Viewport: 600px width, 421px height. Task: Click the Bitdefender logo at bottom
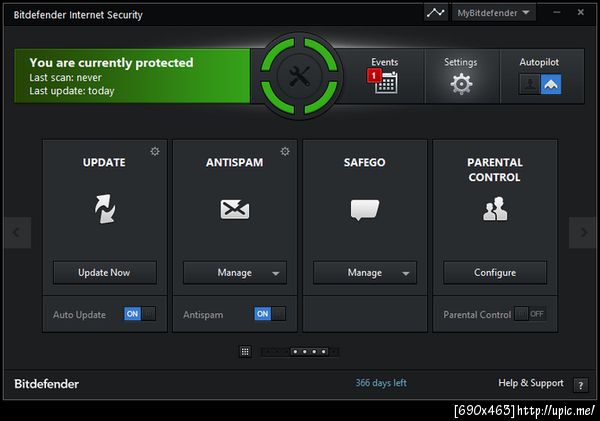(x=46, y=383)
